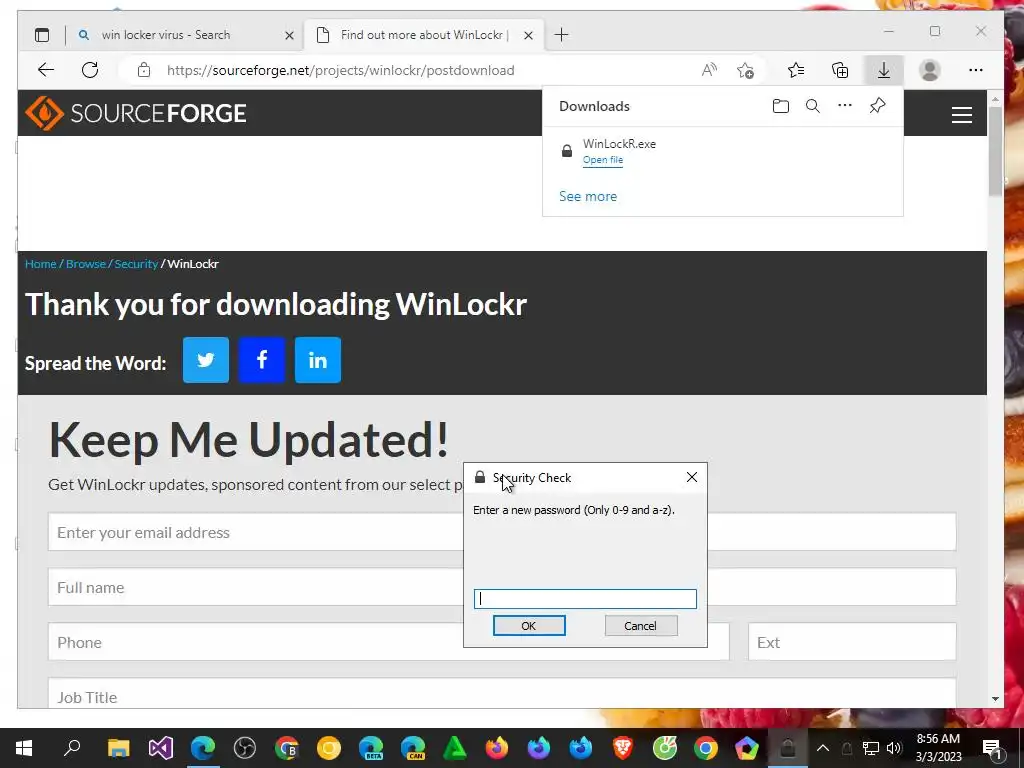This screenshot has width=1024, height=768.
Task: Click the Phone field
Action: (x=389, y=641)
